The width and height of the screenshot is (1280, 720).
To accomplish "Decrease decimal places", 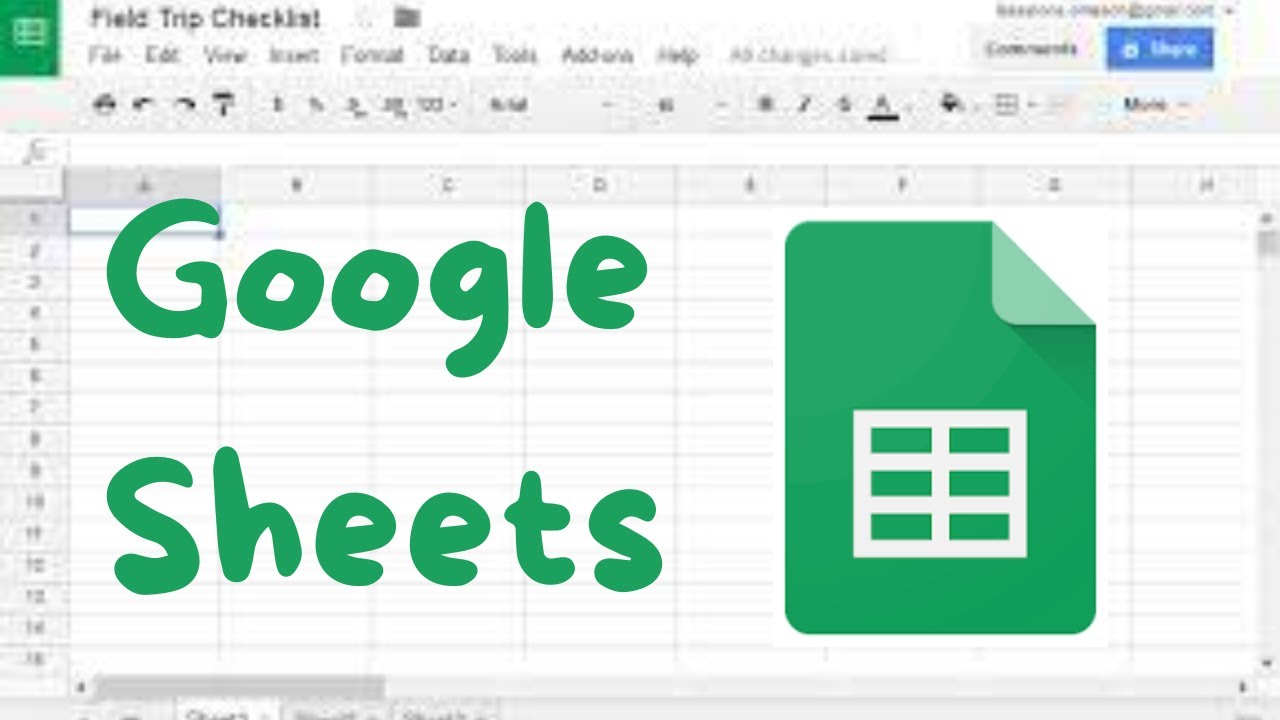I will coord(355,105).
